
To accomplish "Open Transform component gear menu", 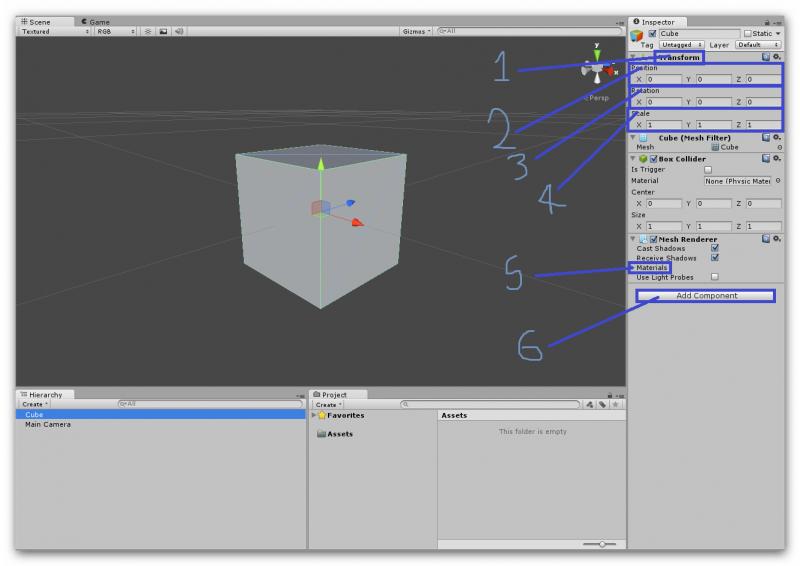I will [x=777, y=57].
